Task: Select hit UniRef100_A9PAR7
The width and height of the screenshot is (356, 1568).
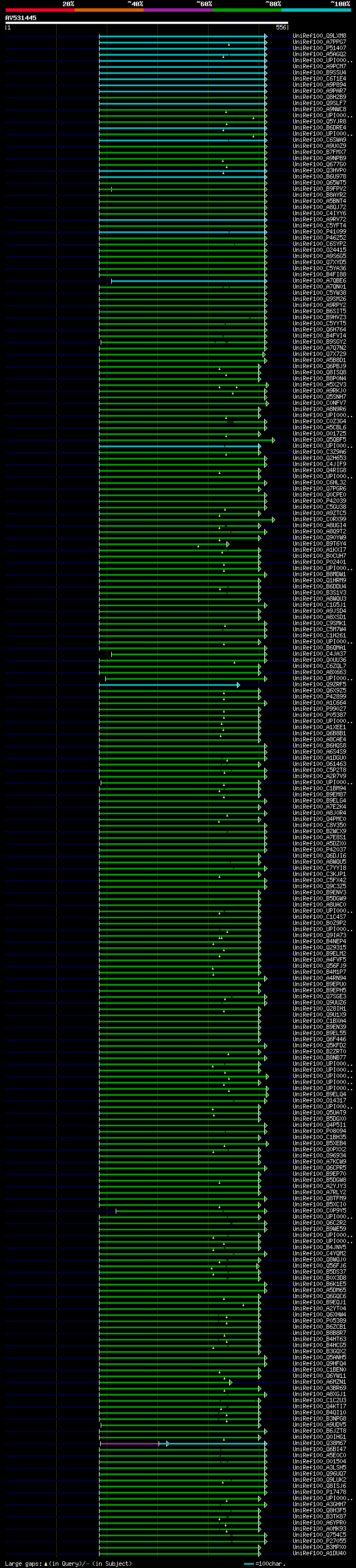Action: click(x=319, y=91)
